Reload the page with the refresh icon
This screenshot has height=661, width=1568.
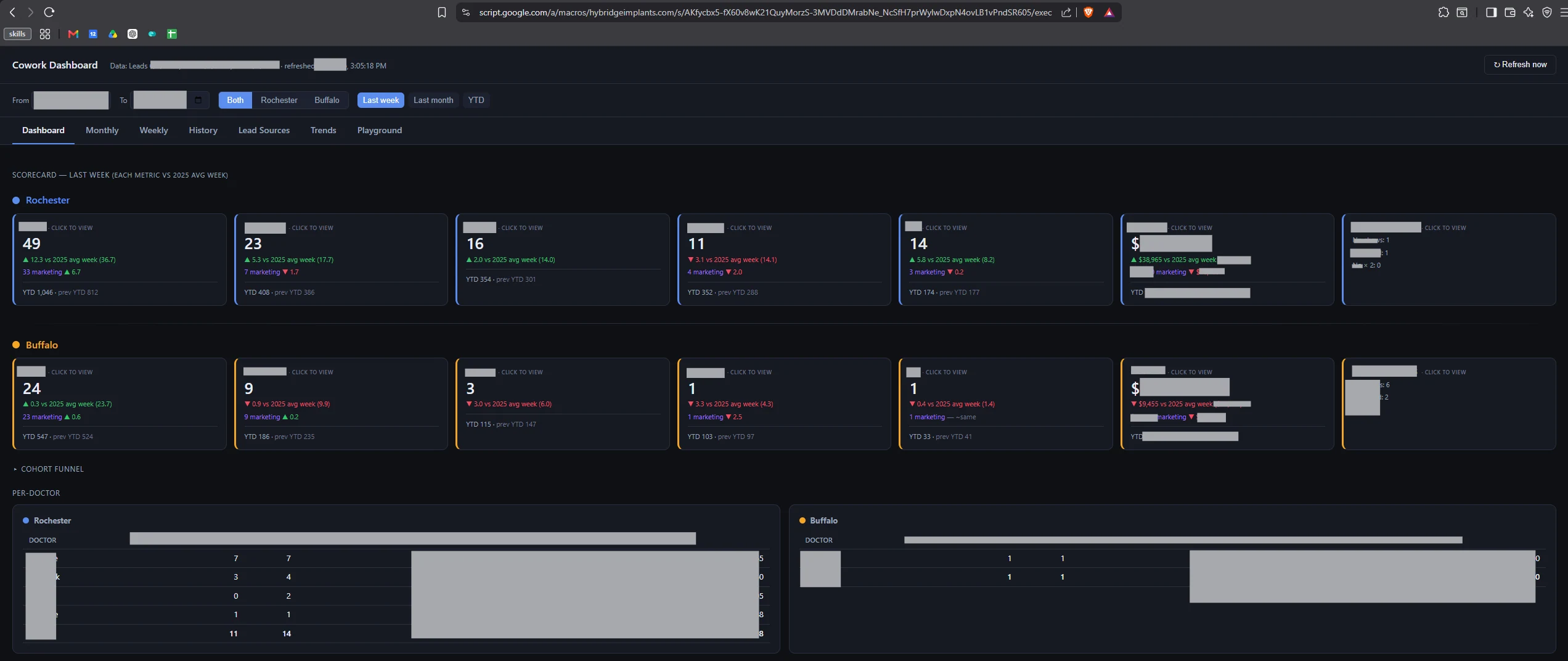click(x=49, y=12)
